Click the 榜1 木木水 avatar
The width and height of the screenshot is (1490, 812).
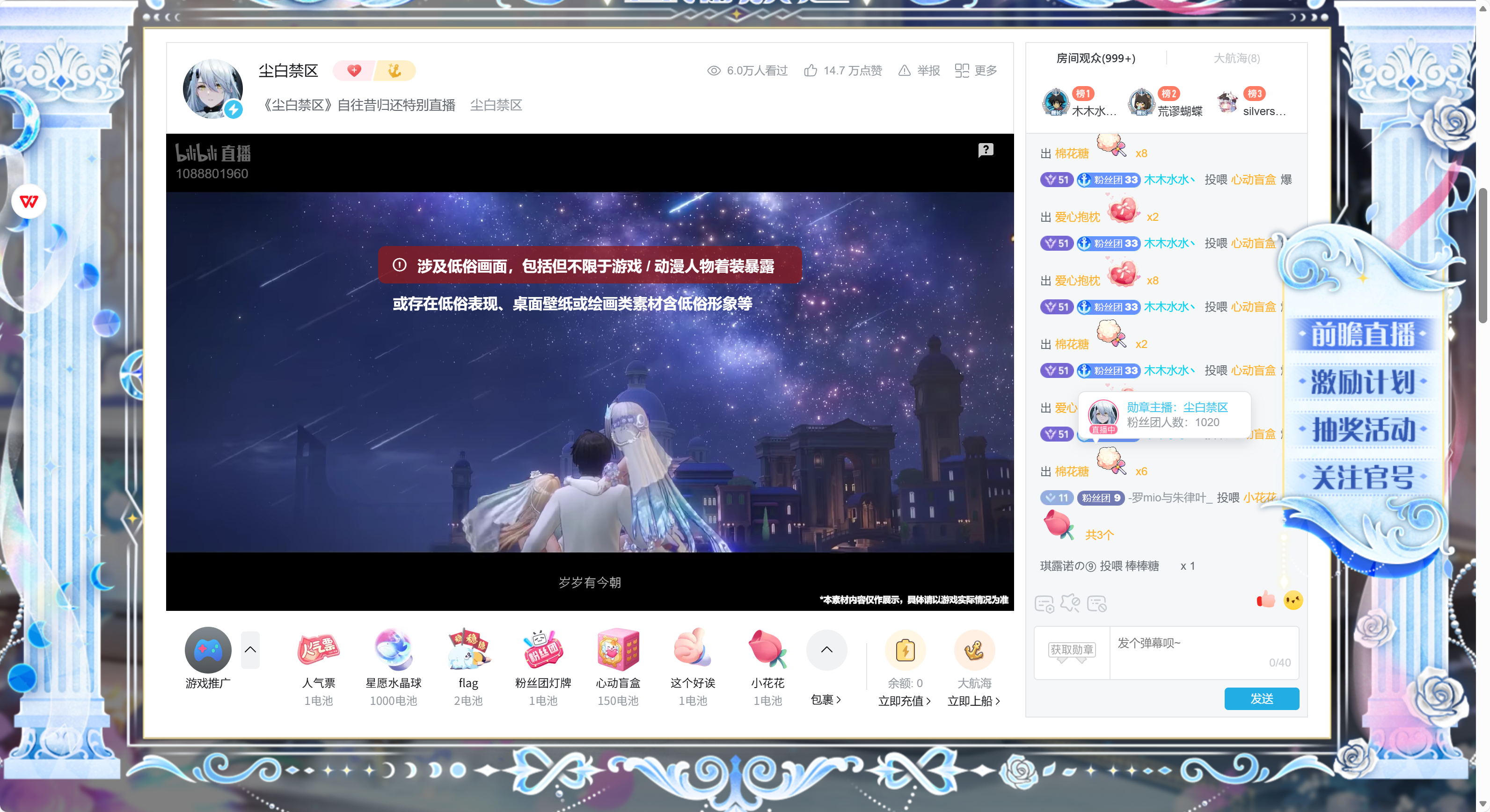(1056, 102)
